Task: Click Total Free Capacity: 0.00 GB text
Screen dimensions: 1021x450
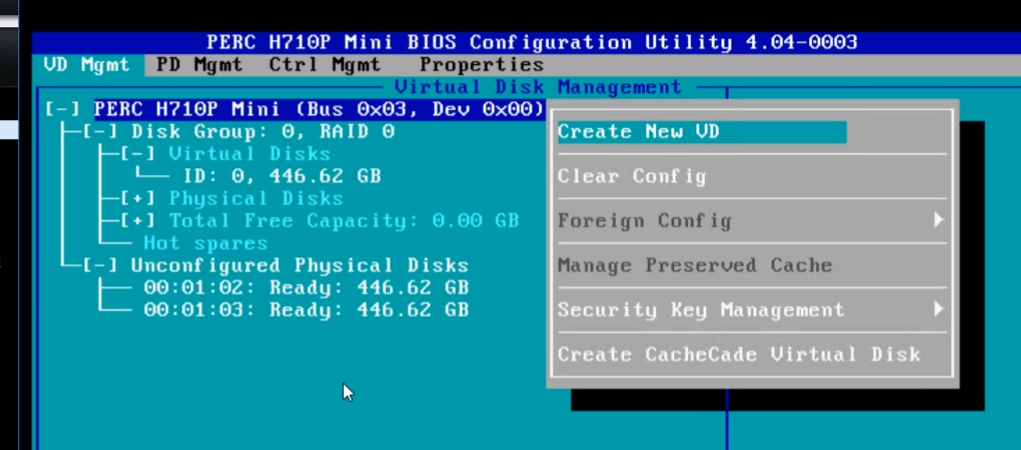Action: (344, 221)
